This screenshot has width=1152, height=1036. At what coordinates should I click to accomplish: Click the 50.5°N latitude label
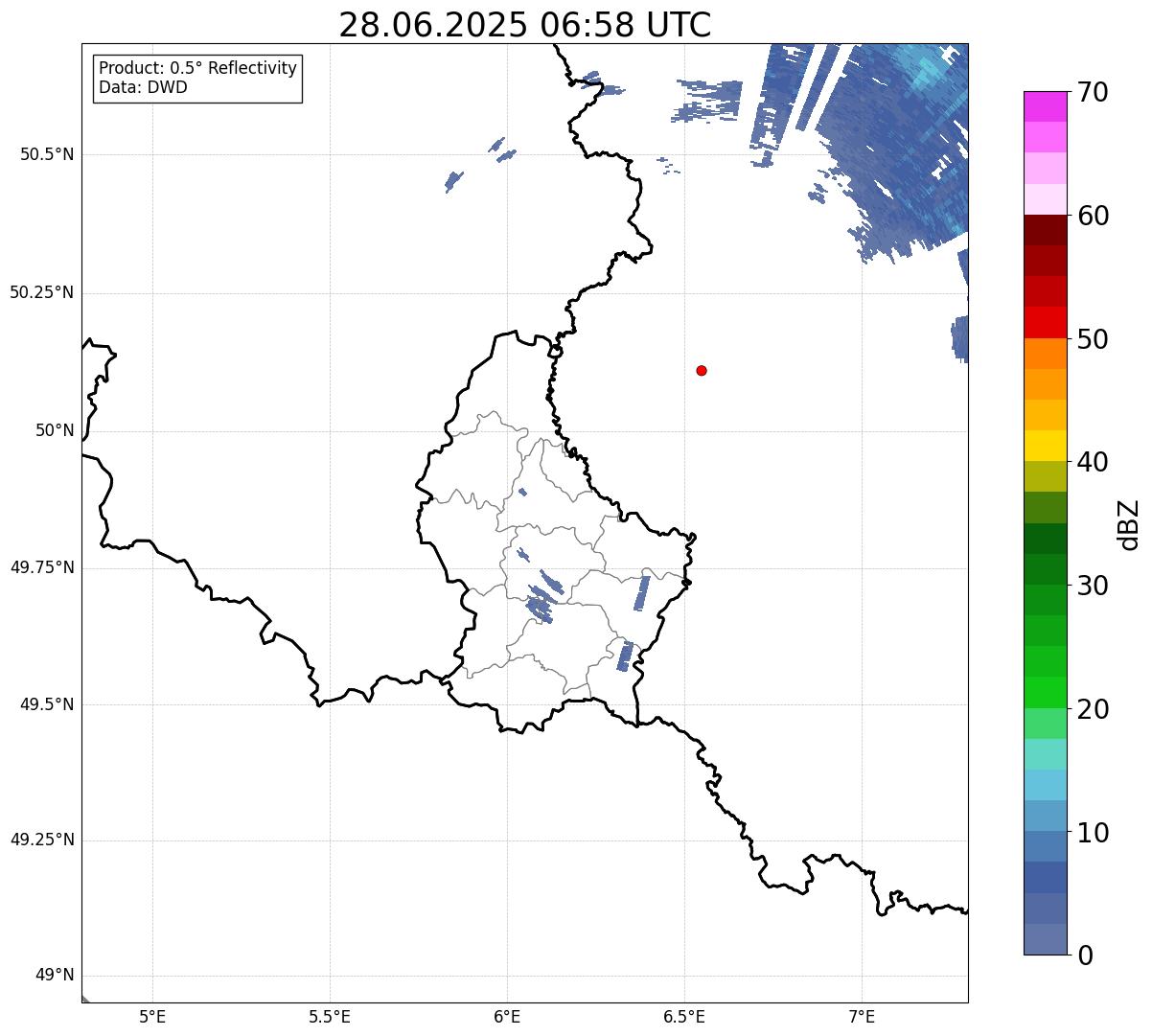pyautogui.click(x=47, y=154)
